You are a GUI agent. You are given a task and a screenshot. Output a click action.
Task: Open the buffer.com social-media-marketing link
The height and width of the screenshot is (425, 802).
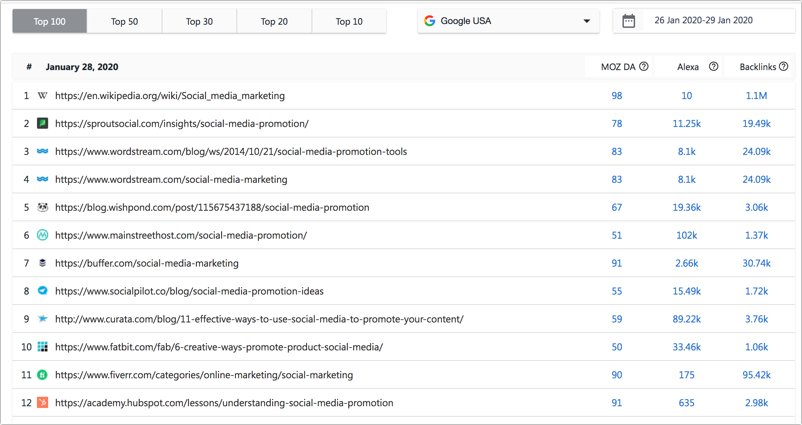[x=147, y=263]
